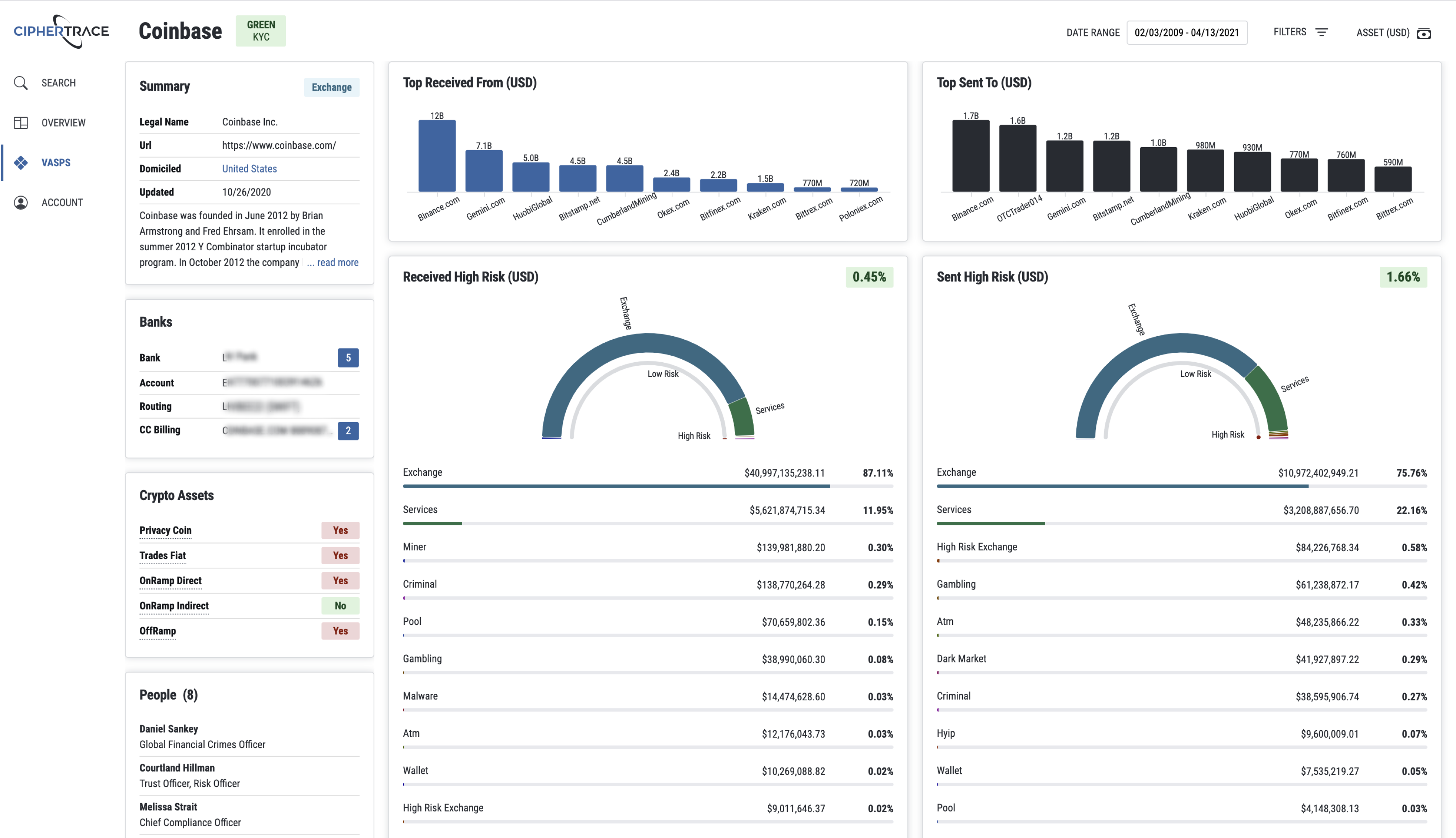Screen dimensions: 1456x838
Task: Select Daniel Sankey in People list
Action: coord(249,737)
